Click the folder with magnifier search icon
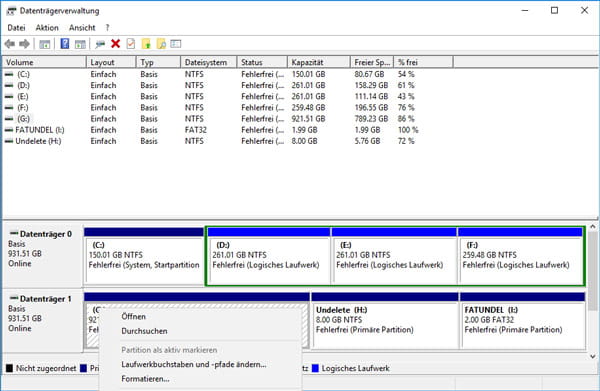 pos(161,44)
